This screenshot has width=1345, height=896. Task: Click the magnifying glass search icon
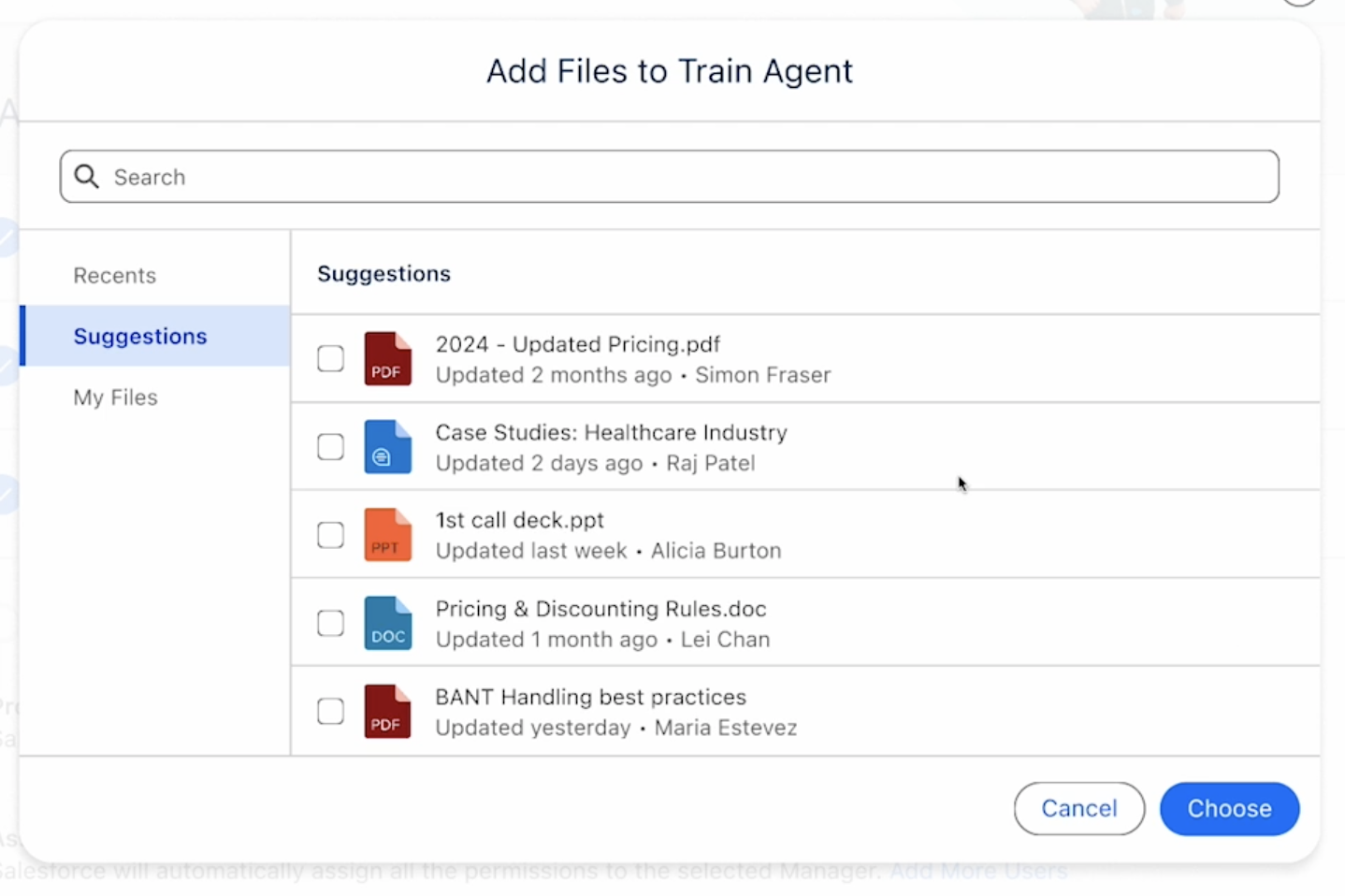(x=87, y=177)
